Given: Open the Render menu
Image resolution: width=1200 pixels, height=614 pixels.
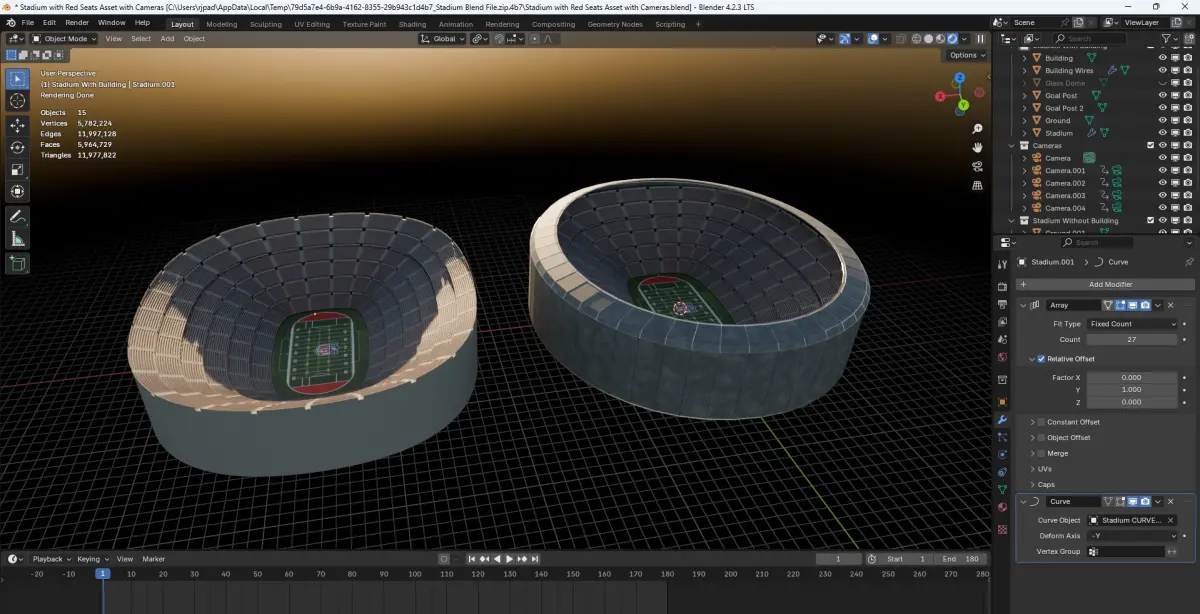Looking at the screenshot, I should click(x=77, y=22).
